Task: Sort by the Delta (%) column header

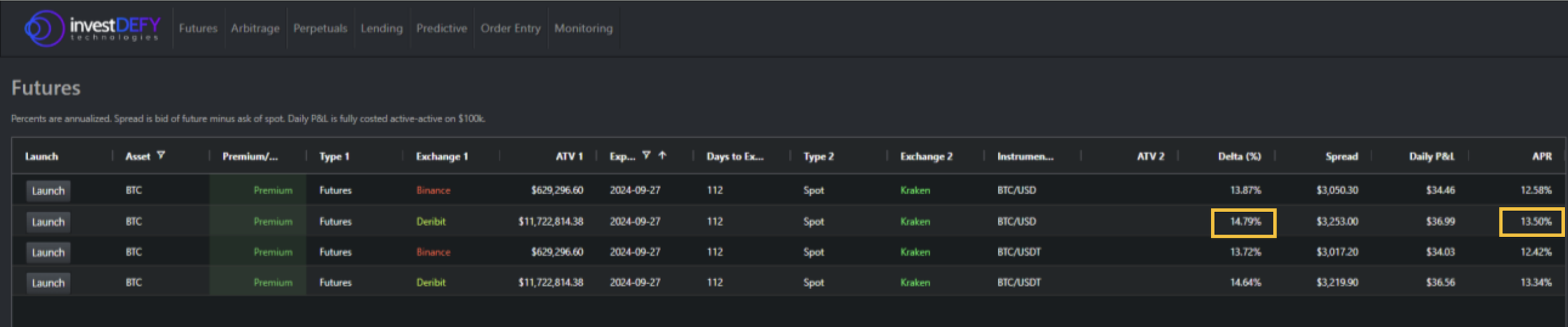Action: (1239, 156)
